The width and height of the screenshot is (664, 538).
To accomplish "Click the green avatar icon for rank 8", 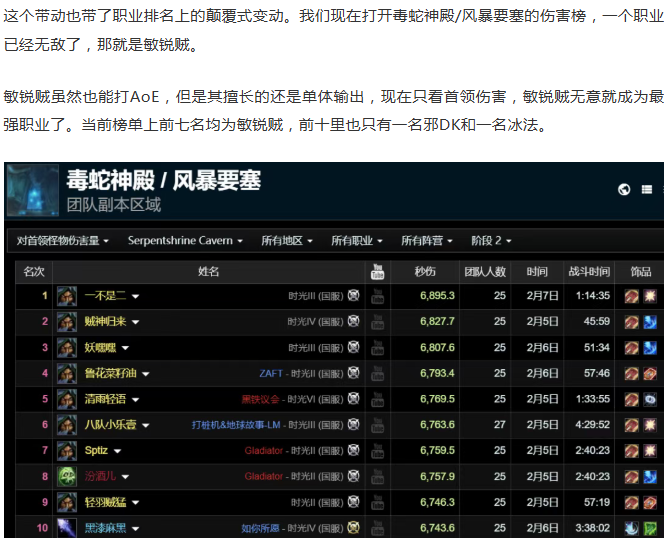I will 67,476.
